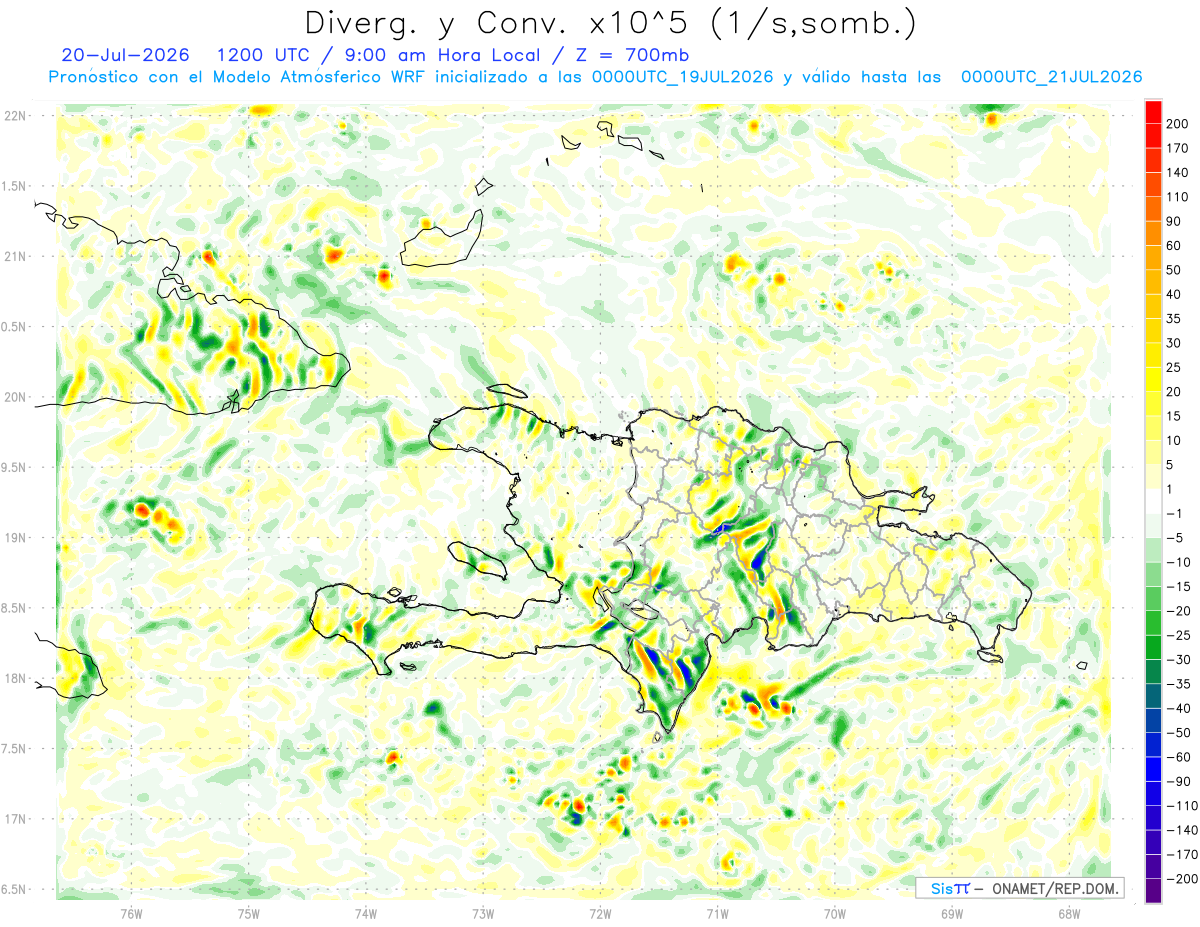The image size is (1200, 927).
Task: Click the '18N' latitude label
Action: point(15,679)
